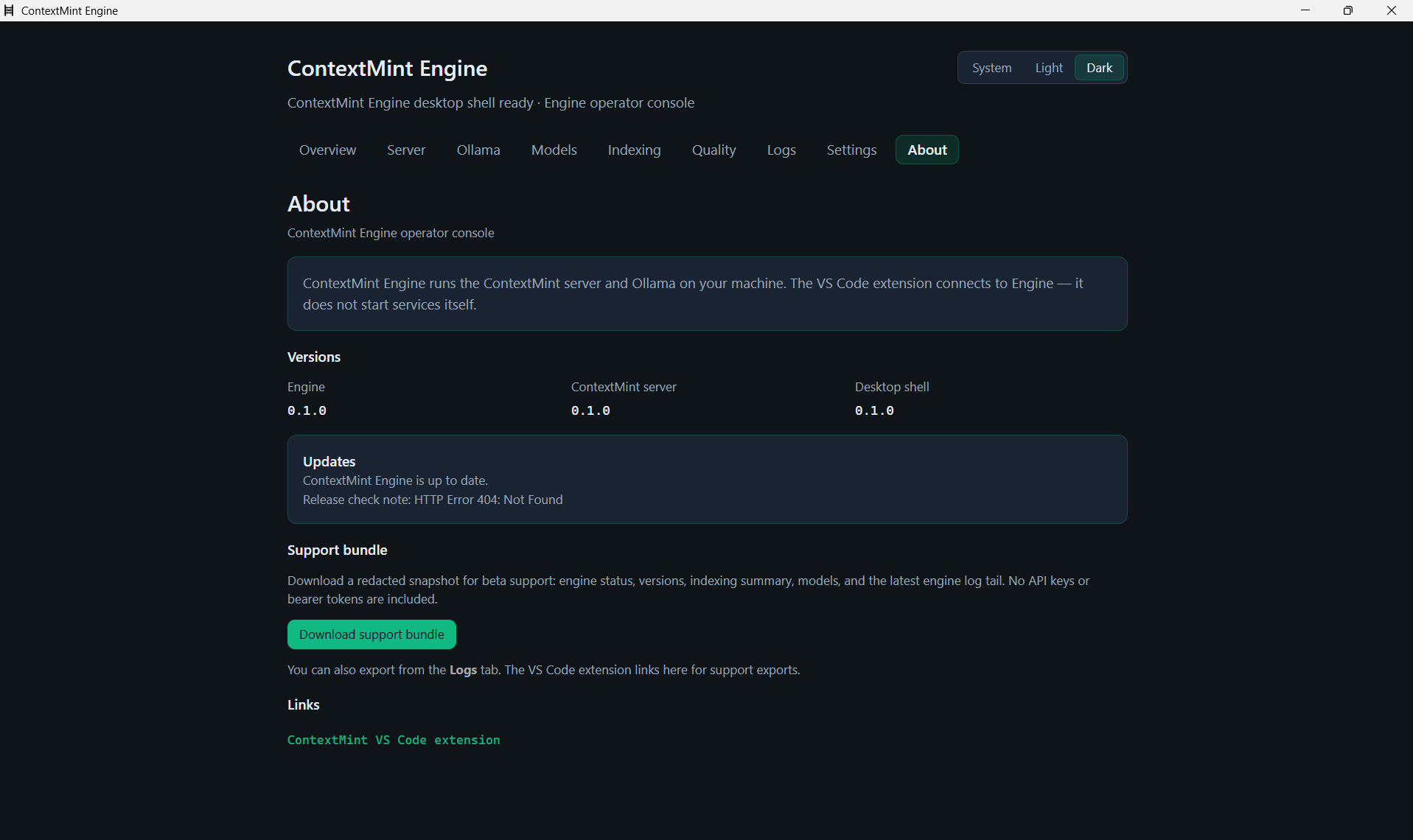This screenshot has width=1413, height=840.
Task: Click the info box about VS Code extension connecting
Action: point(707,293)
